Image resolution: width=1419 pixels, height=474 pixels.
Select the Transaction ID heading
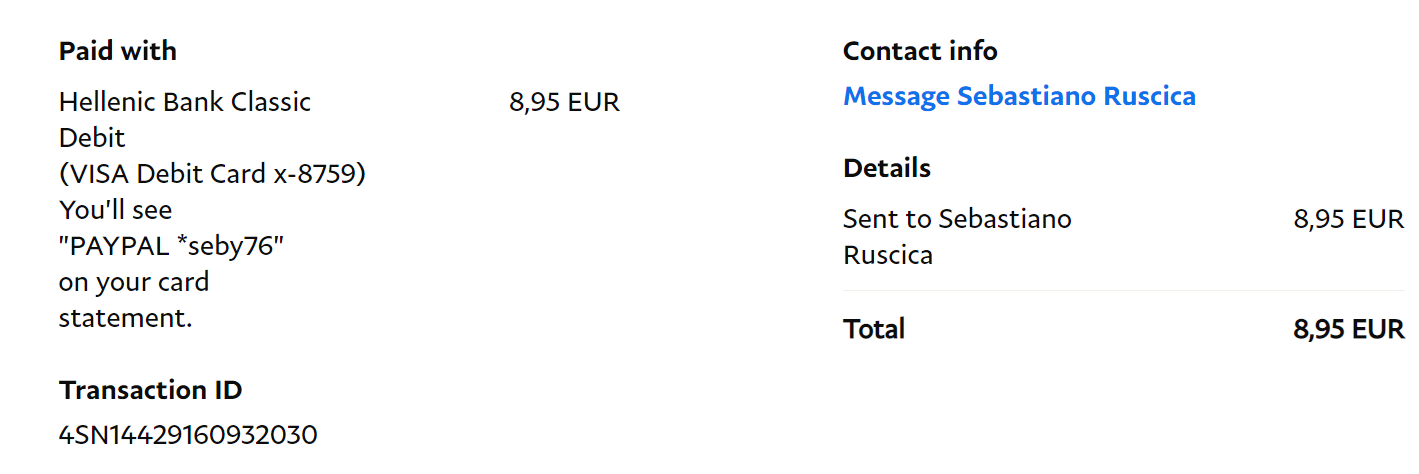tap(150, 390)
